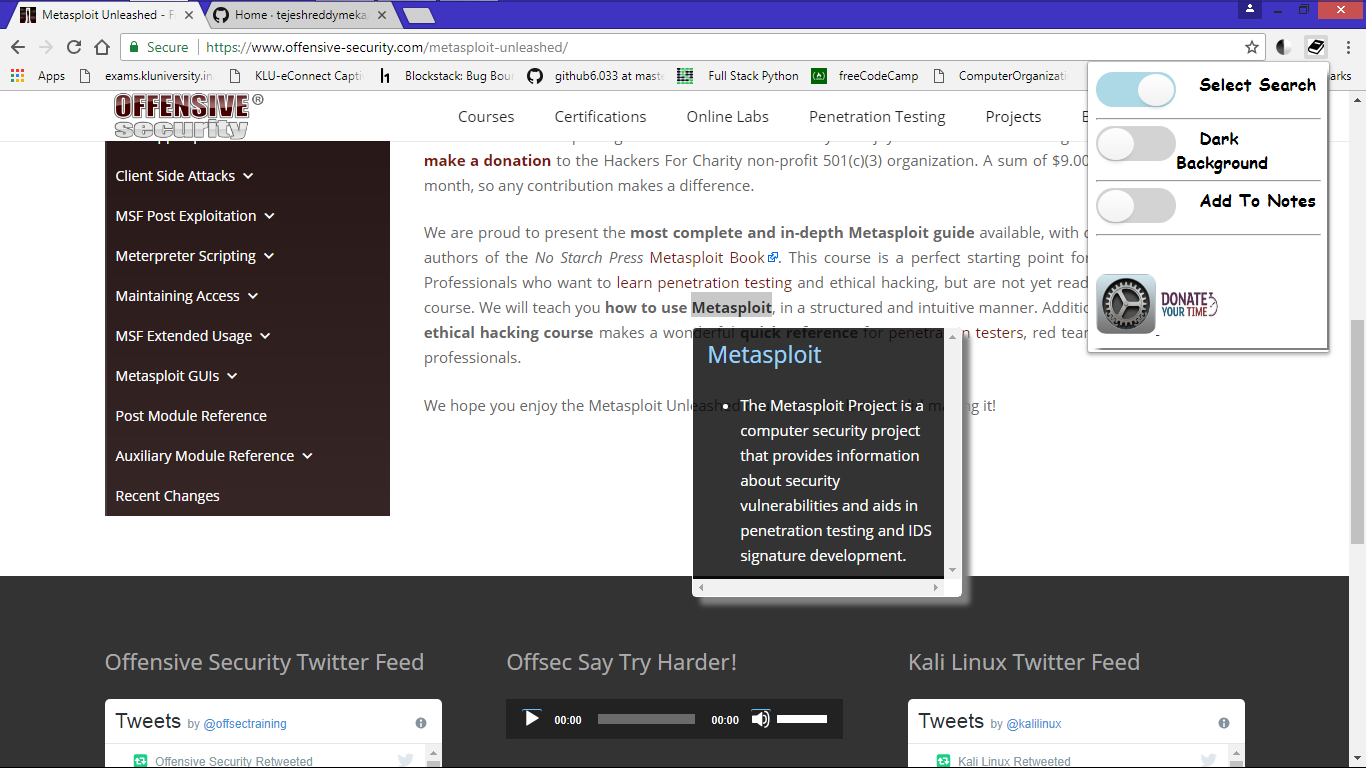Open the freeCodeCamp bookmark
The image size is (1366, 768).
(x=865, y=76)
